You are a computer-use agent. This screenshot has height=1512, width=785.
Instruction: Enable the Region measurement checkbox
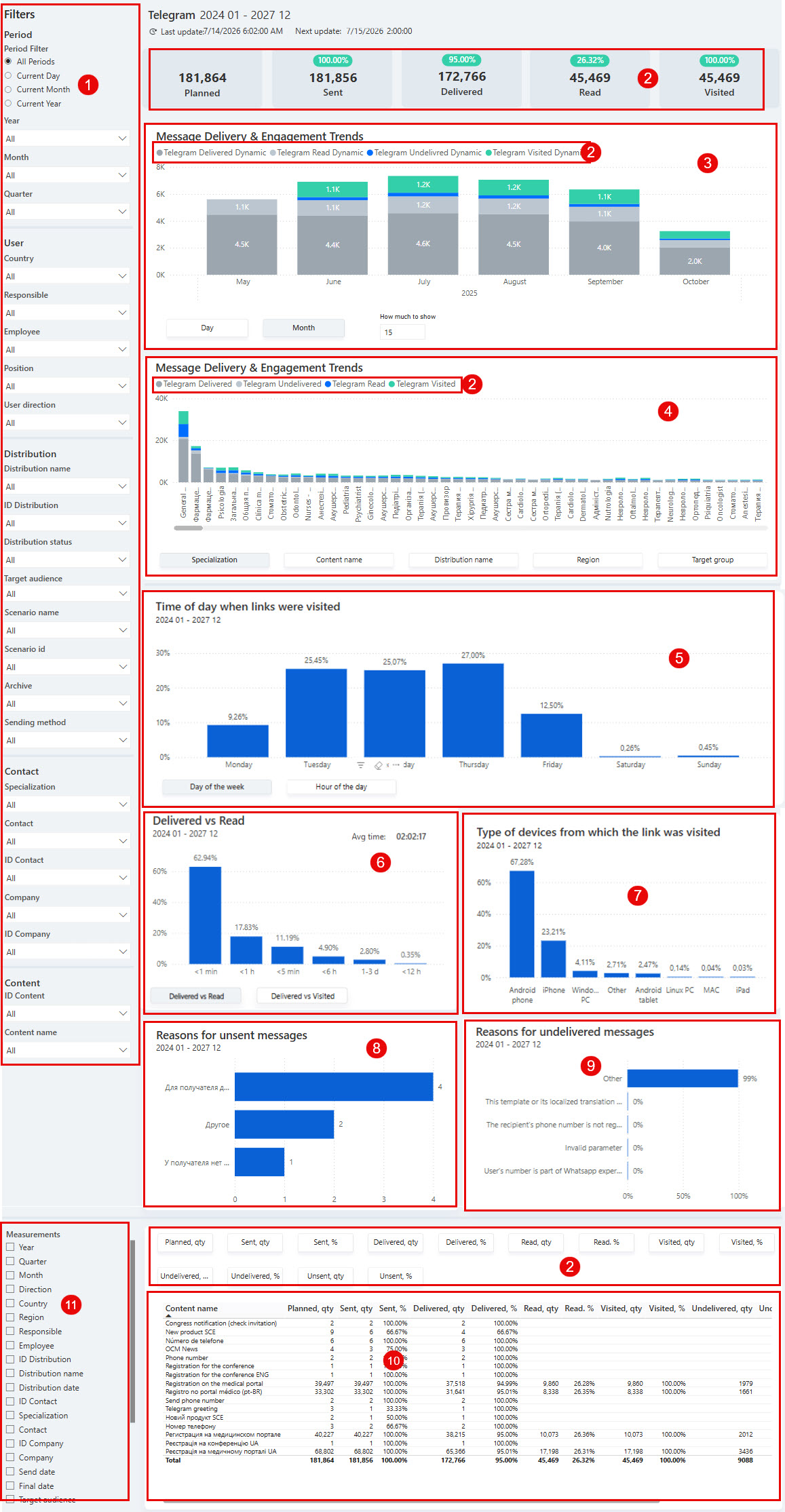tap(10, 1317)
